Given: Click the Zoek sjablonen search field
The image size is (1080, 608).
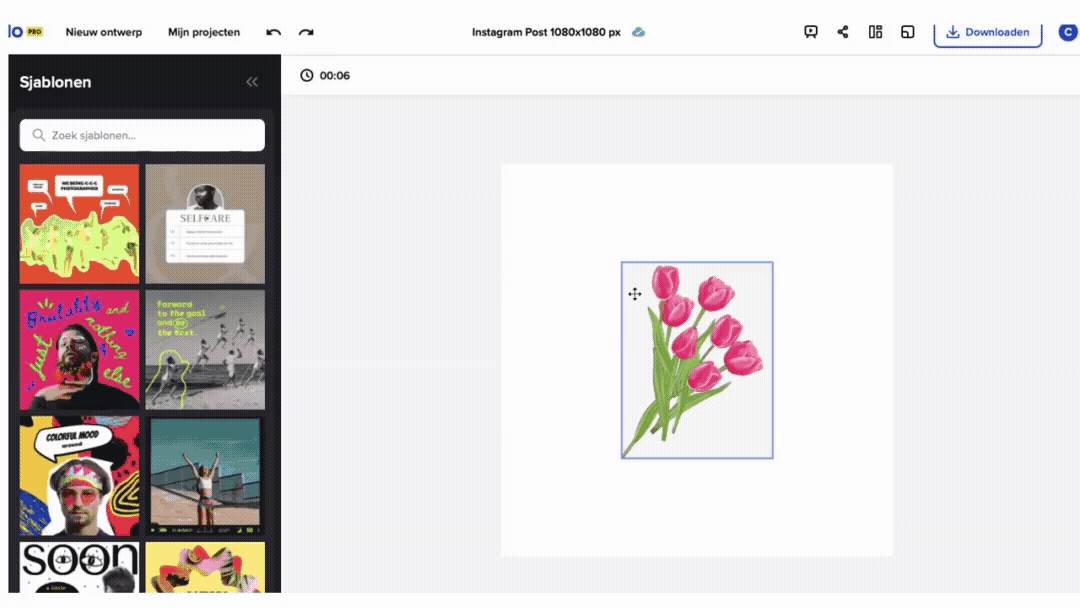Looking at the screenshot, I should click(142, 135).
